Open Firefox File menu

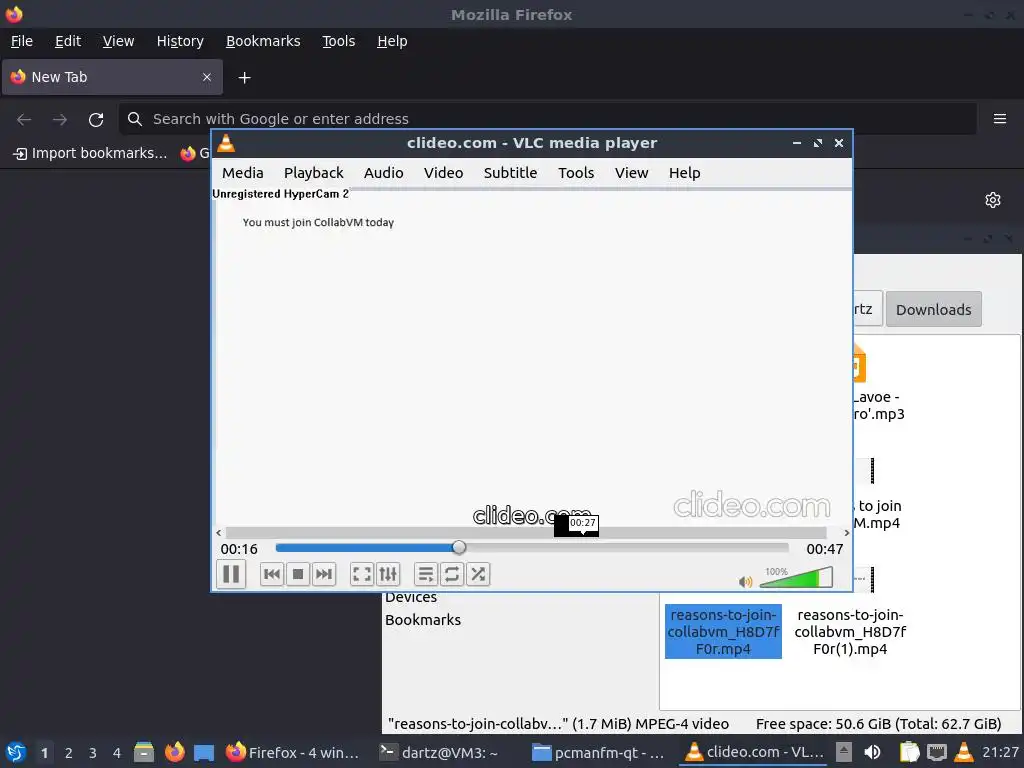click(x=22, y=41)
